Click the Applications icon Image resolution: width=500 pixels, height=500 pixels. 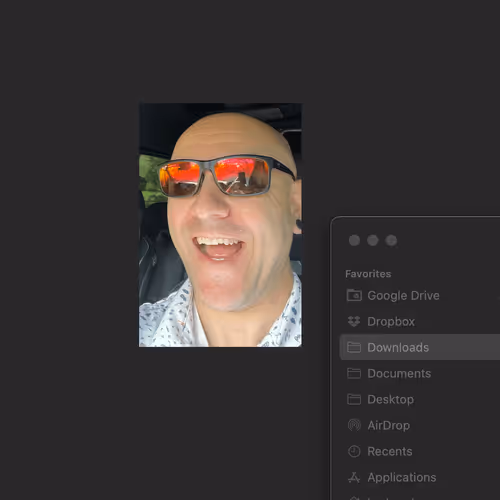(354, 477)
